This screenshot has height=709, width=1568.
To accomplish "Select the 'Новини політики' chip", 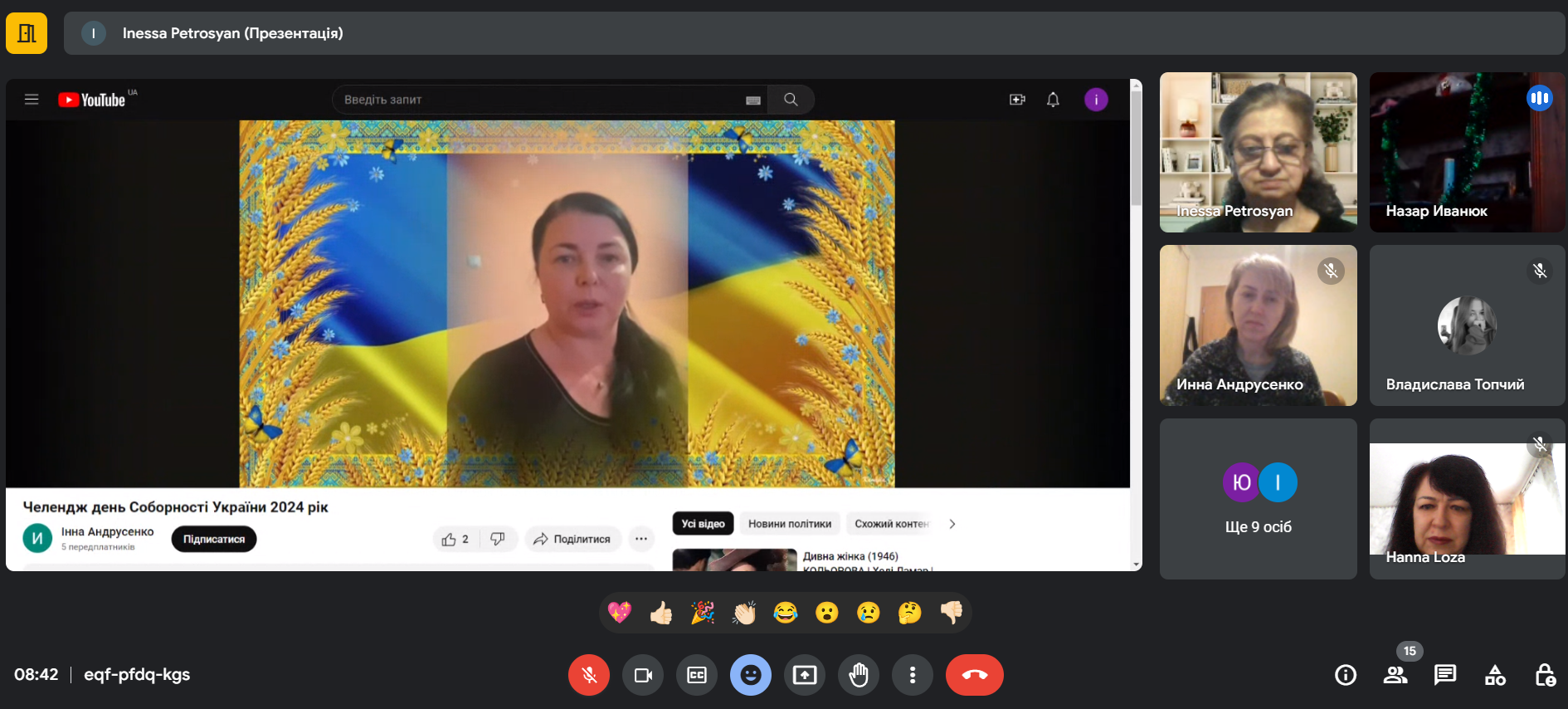I will point(789,524).
